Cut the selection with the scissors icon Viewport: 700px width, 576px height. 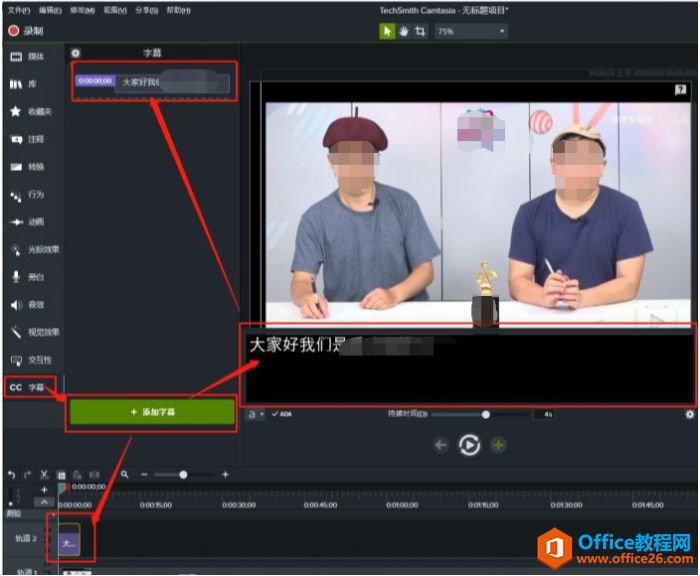point(44,475)
